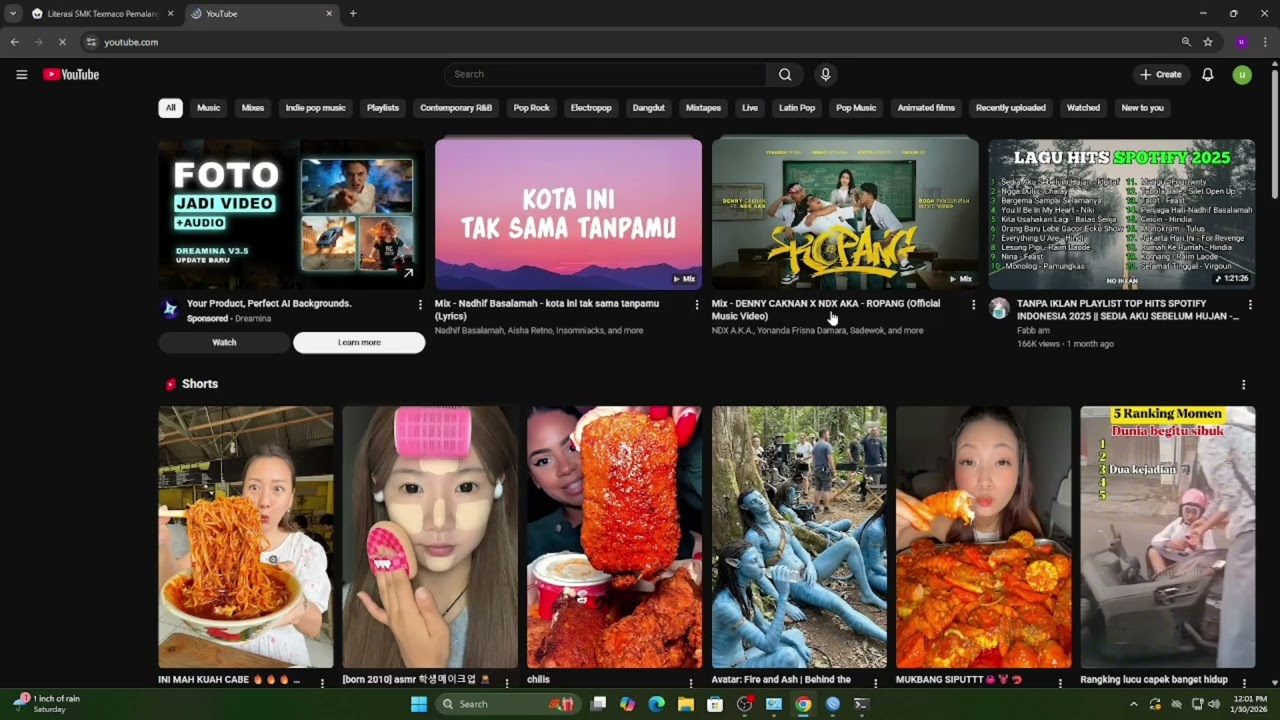Show hidden system tray icons
Image resolution: width=1280 pixels, height=720 pixels.
[1134, 704]
